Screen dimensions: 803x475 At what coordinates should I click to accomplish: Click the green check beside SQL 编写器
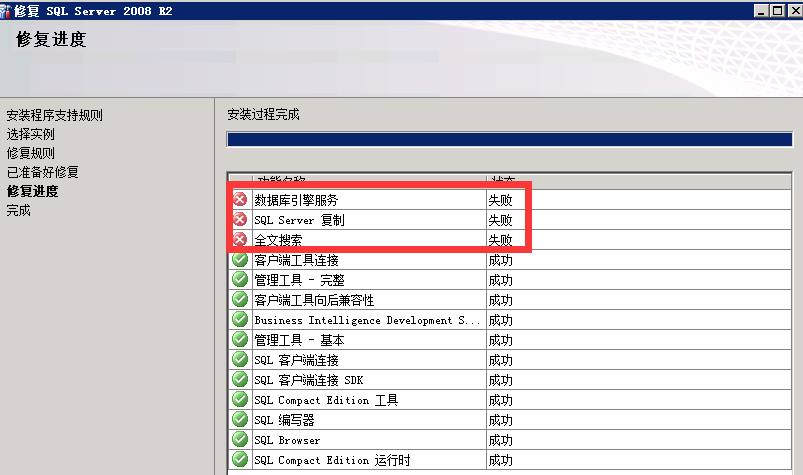click(x=240, y=419)
